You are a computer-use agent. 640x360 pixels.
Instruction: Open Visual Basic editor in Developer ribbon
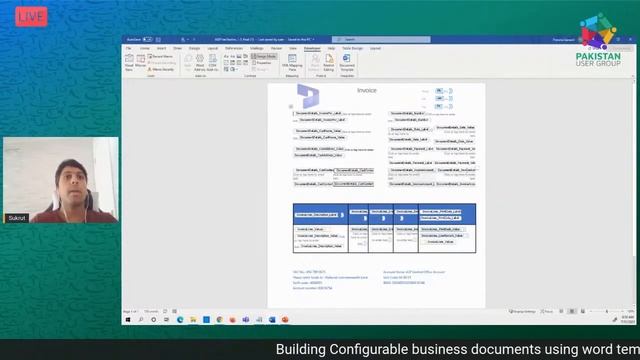[x=129, y=62]
